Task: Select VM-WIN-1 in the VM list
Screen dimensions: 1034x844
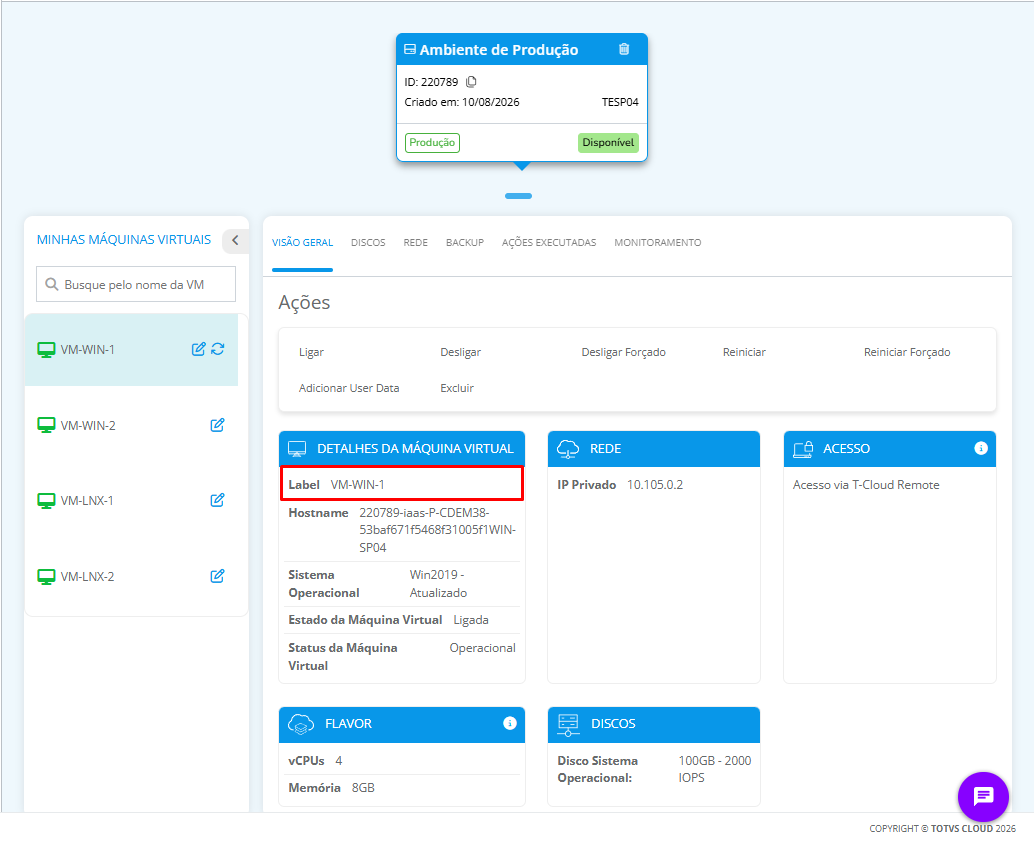Action: click(x=131, y=349)
